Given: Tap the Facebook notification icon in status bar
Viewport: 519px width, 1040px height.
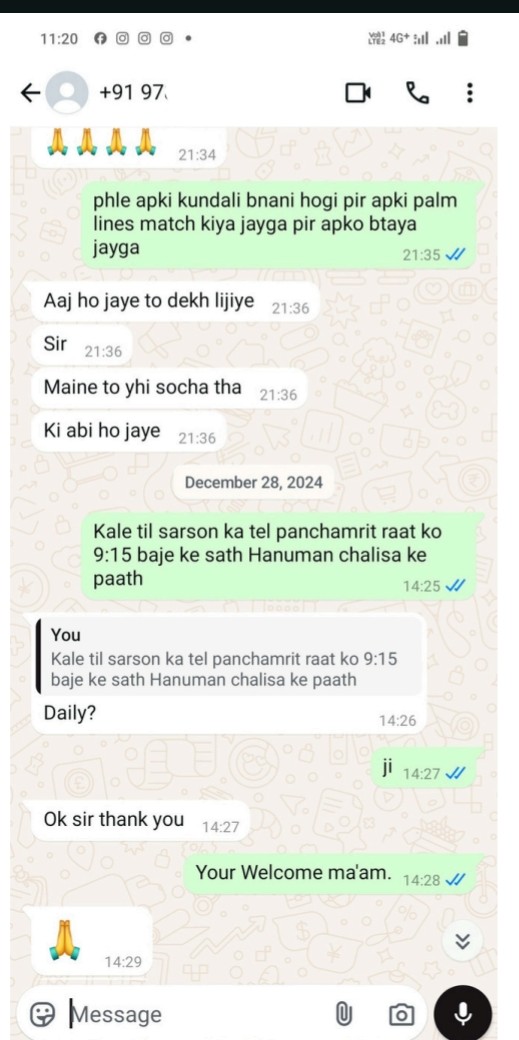Looking at the screenshot, I should 100,38.
